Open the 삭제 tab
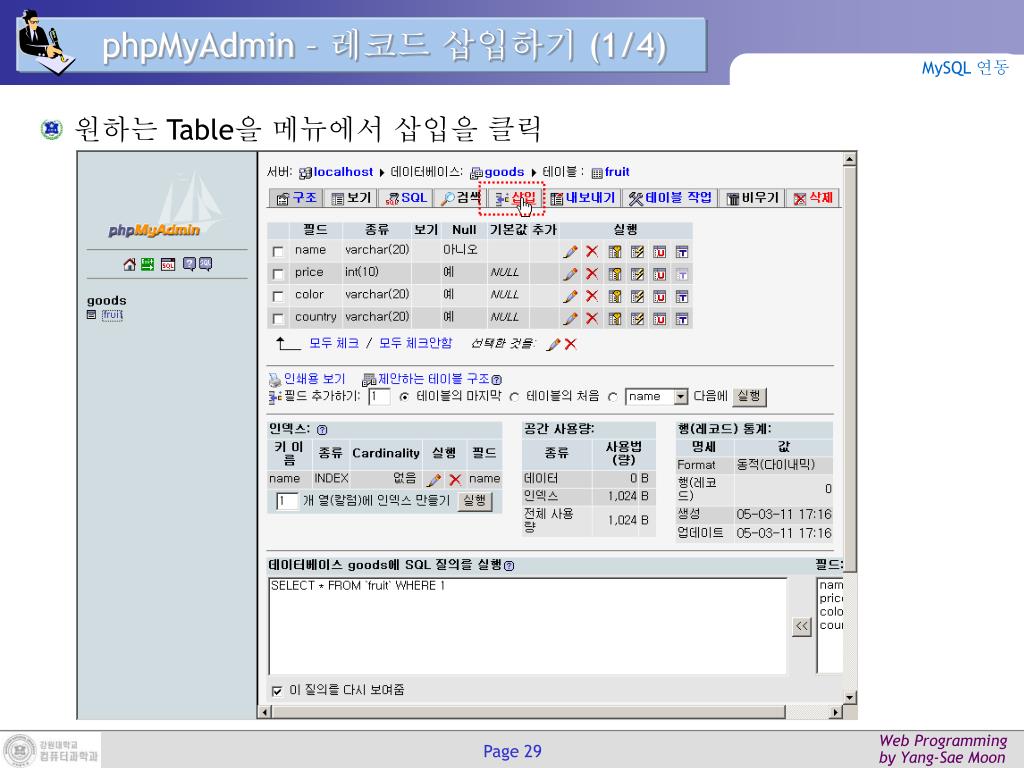1024x768 pixels. pyautogui.click(x=813, y=198)
